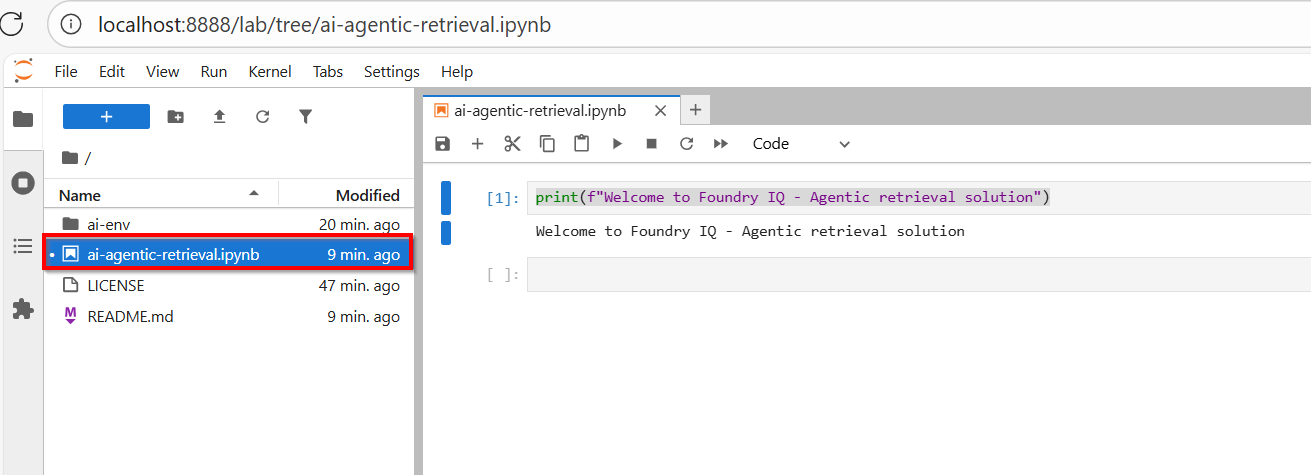
Task: Restart kernel and run all cells icon
Action: (721, 144)
